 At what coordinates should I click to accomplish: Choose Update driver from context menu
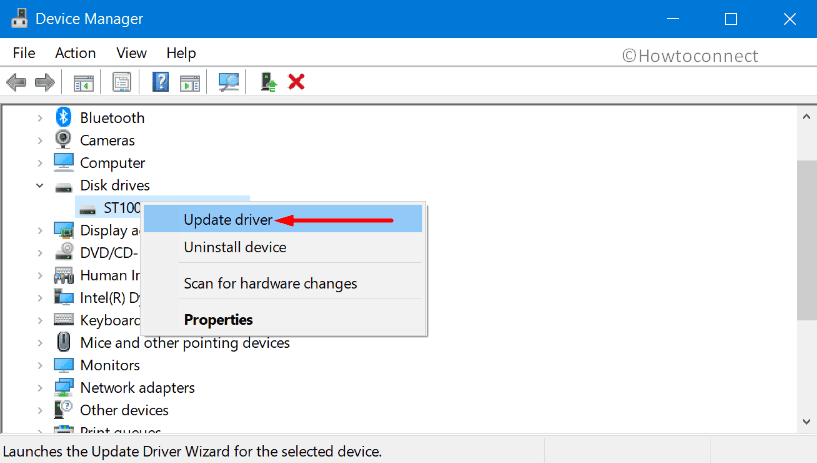click(x=283, y=219)
